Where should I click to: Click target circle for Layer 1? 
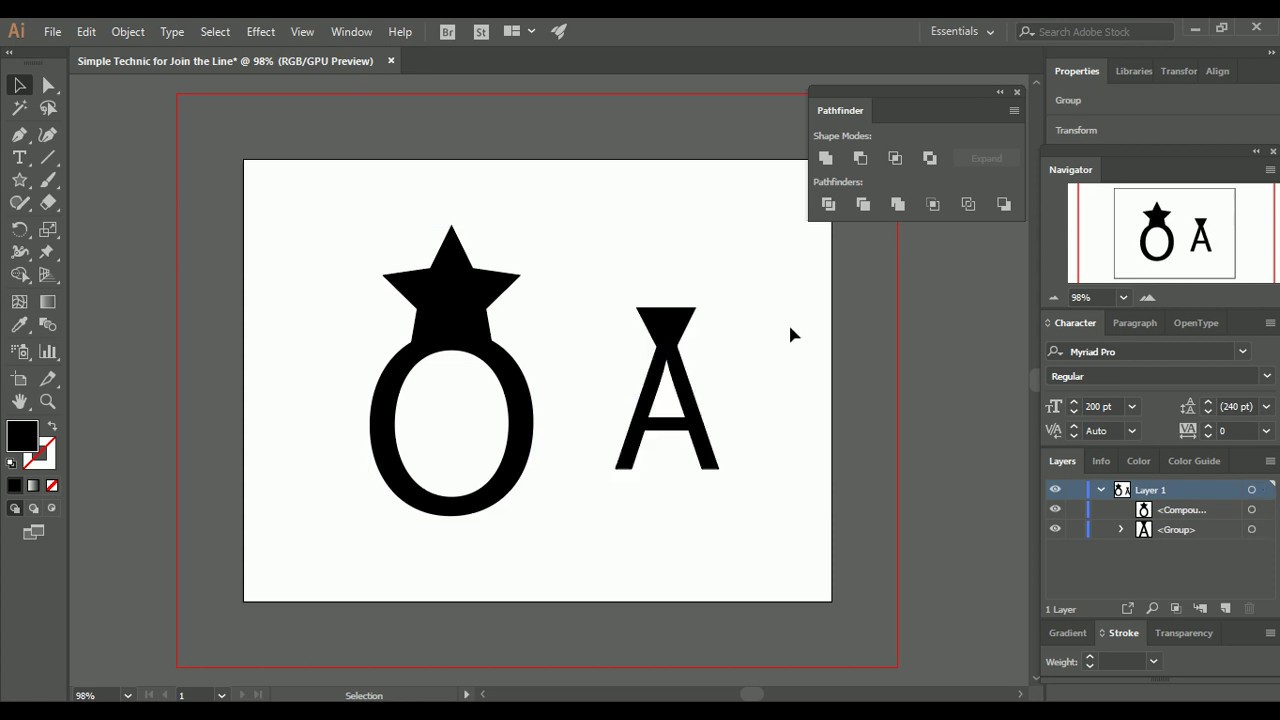(1251, 490)
